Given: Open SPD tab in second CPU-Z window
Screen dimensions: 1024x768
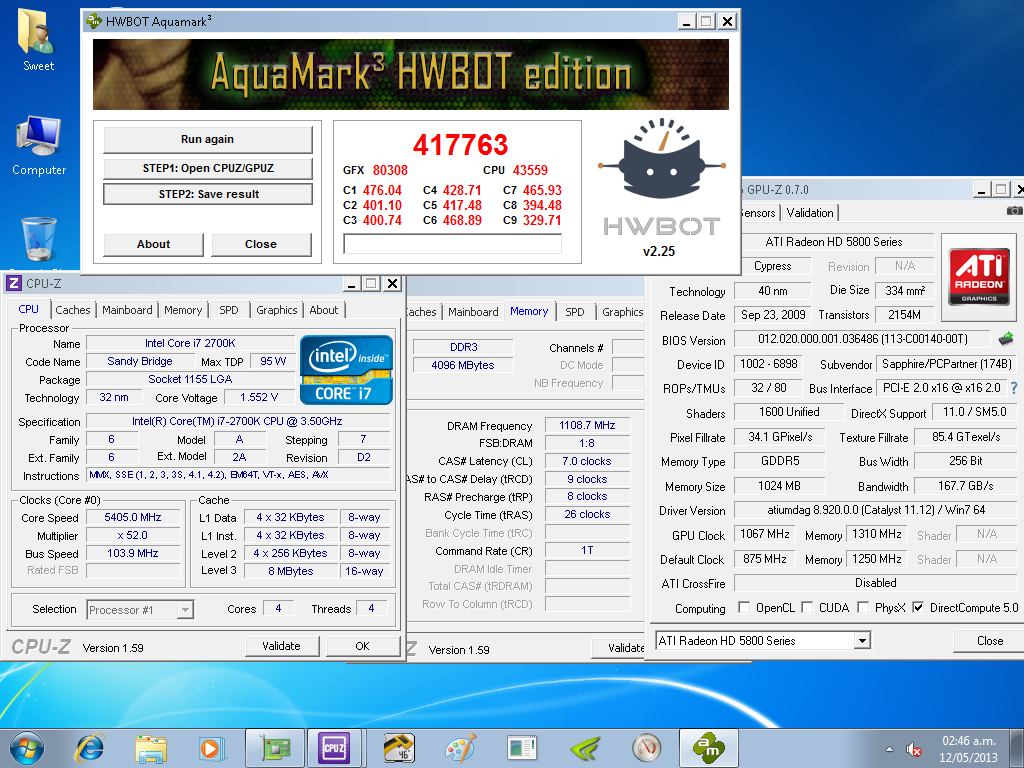Looking at the screenshot, I should (x=575, y=312).
